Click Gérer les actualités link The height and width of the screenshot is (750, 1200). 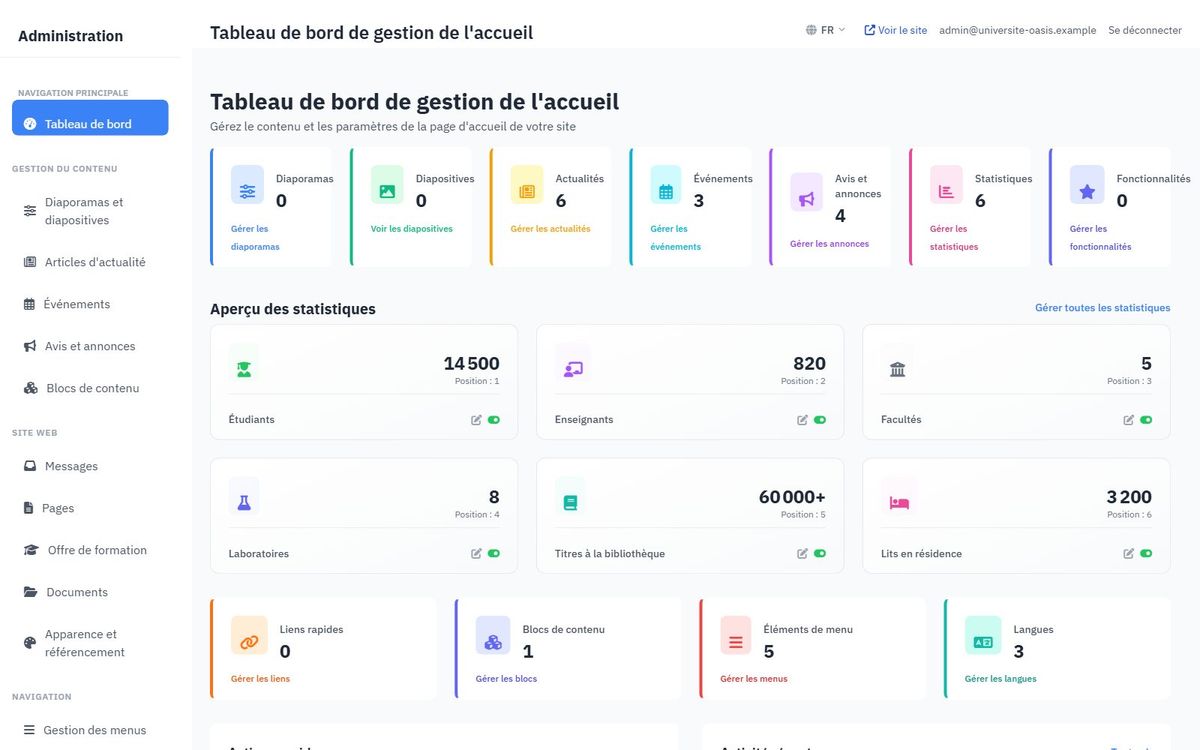[x=551, y=228]
